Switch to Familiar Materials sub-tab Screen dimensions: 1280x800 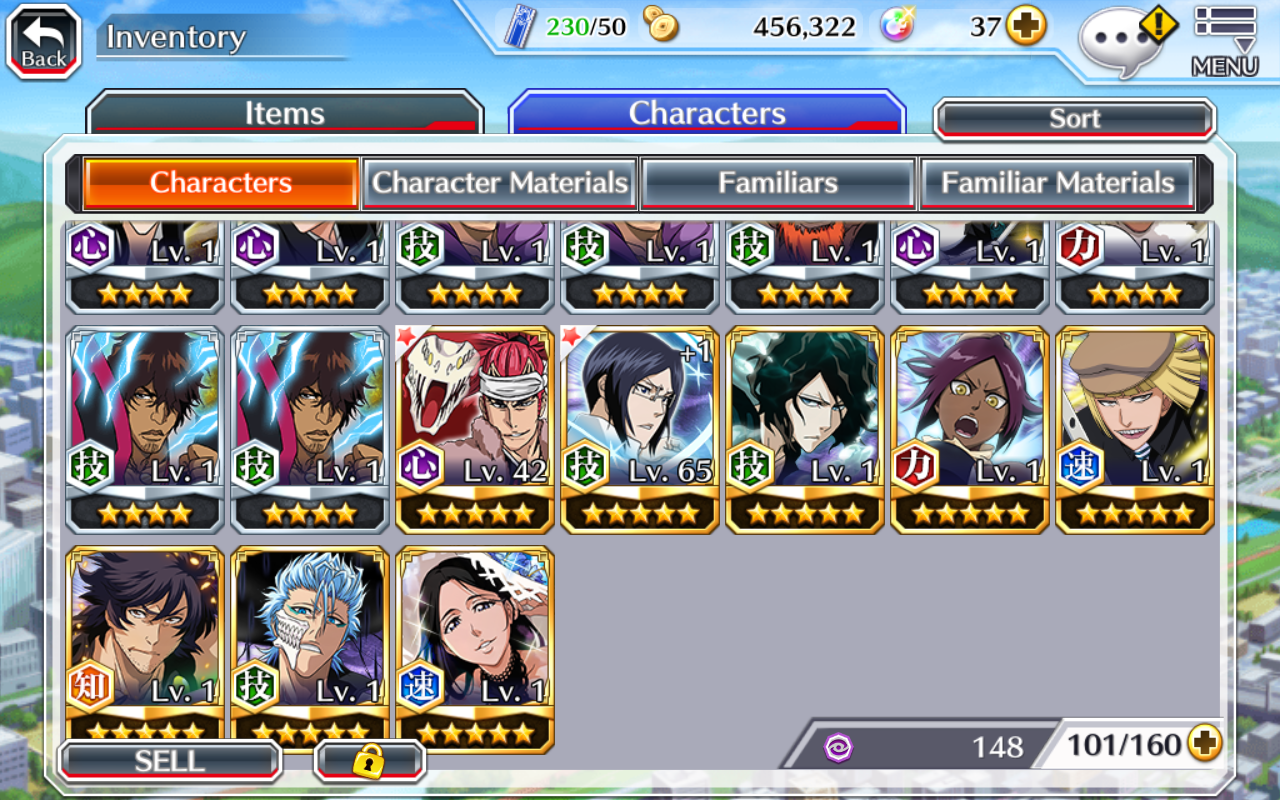tap(1057, 183)
